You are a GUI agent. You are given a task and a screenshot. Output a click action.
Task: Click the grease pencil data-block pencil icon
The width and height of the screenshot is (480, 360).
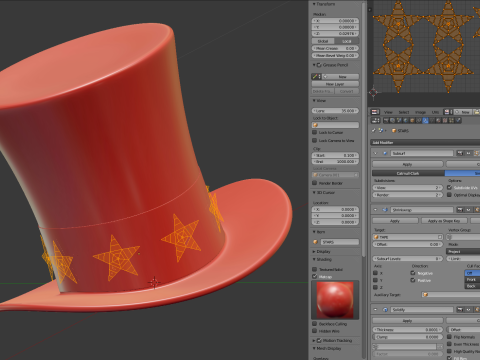coord(315,77)
